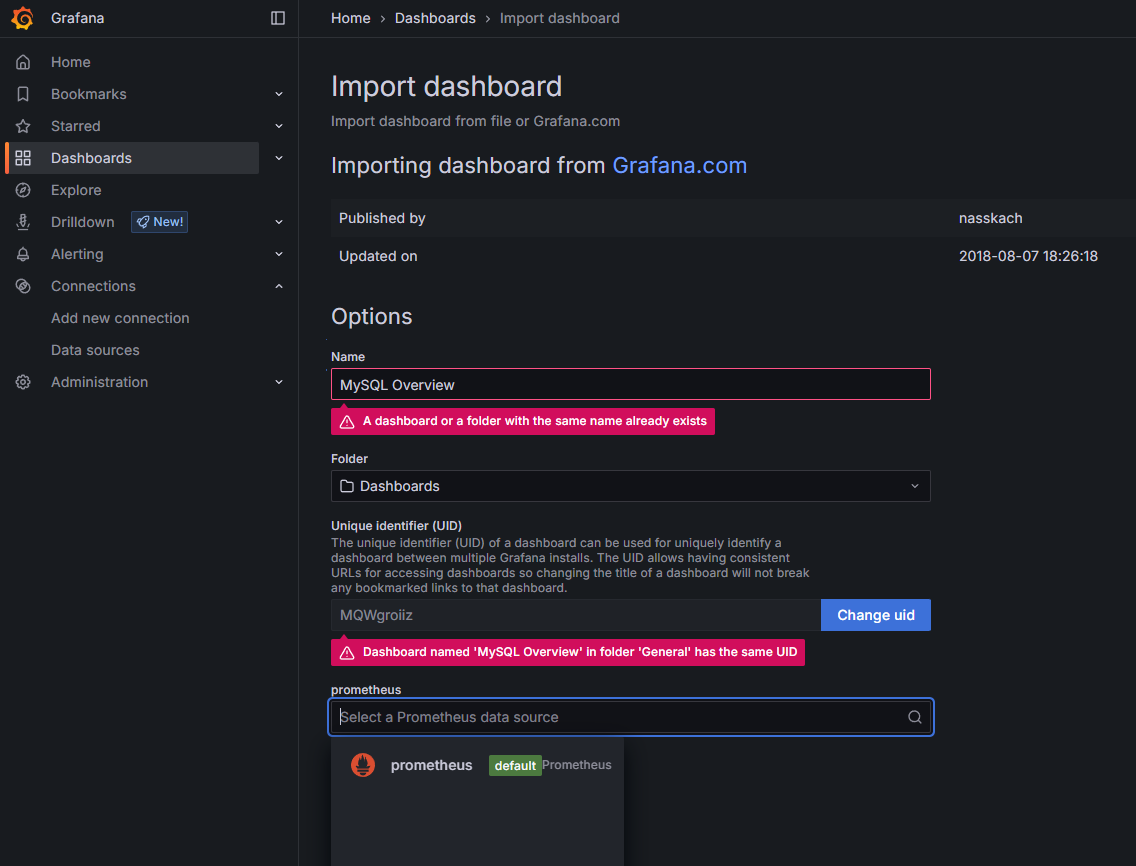
Task: Click the 'Unique identifier (UID)' label
Action: coord(396,525)
